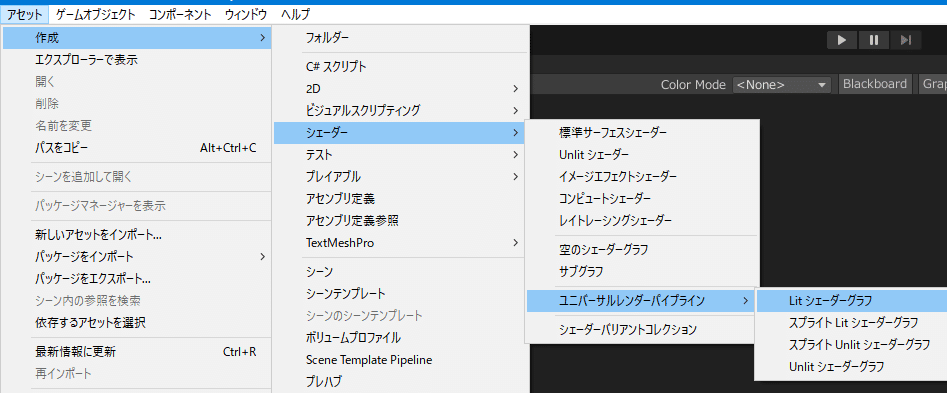Choose 新しいアセットをインポート...
This screenshot has width=947, height=393.
(x=138, y=235)
